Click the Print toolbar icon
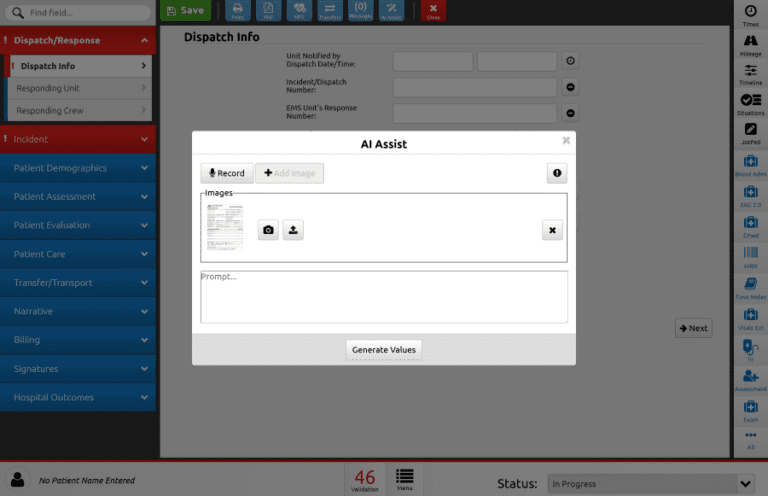The image size is (768, 496). pos(238,10)
